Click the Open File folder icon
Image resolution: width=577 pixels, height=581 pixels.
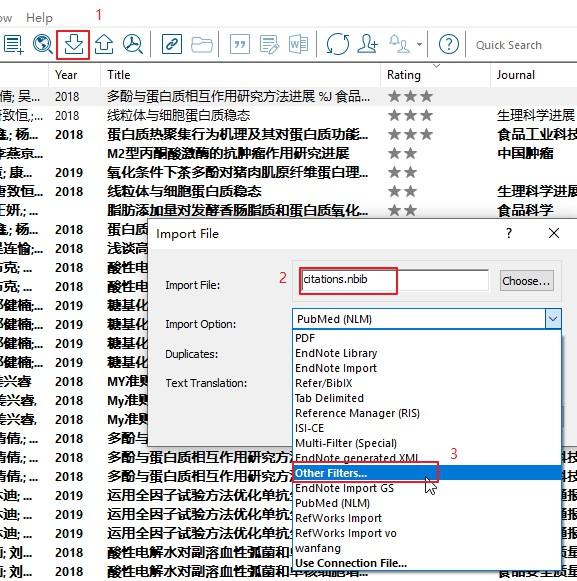pos(202,45)
